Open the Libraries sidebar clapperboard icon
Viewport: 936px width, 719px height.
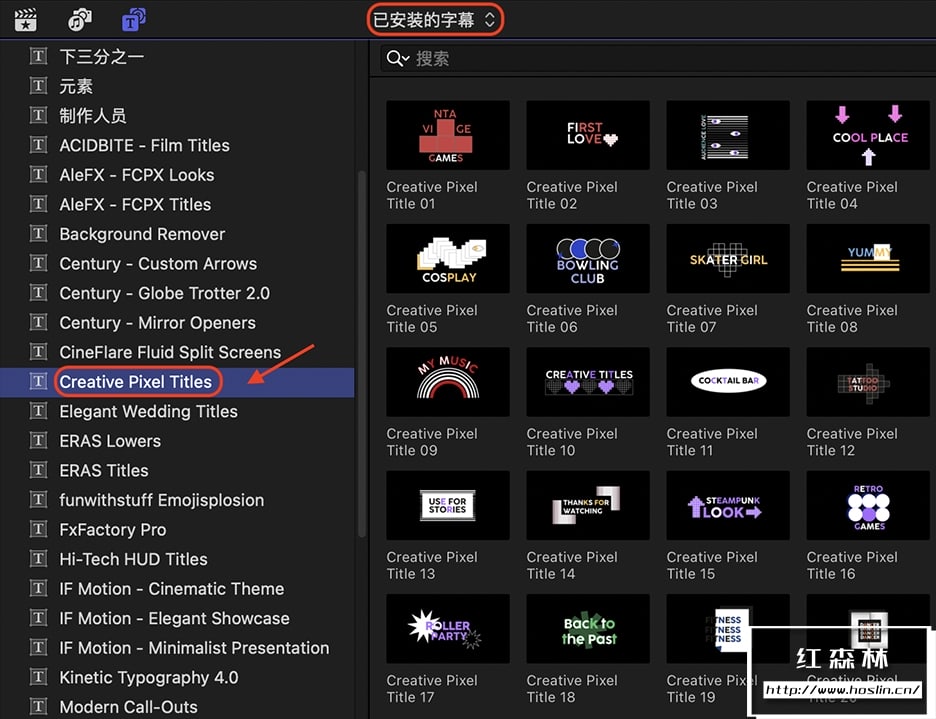click(x=26, y=20)
